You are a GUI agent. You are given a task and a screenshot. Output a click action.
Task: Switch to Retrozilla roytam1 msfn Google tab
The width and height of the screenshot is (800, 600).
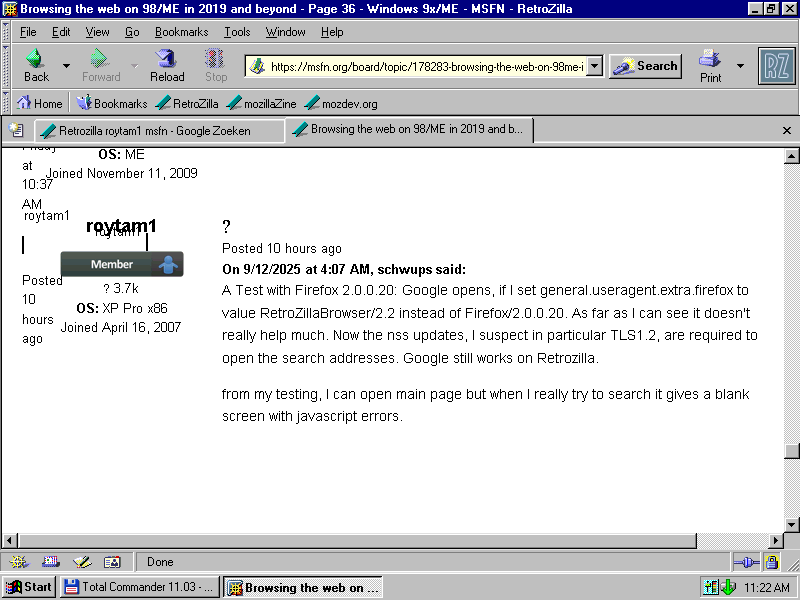point(159,131)
